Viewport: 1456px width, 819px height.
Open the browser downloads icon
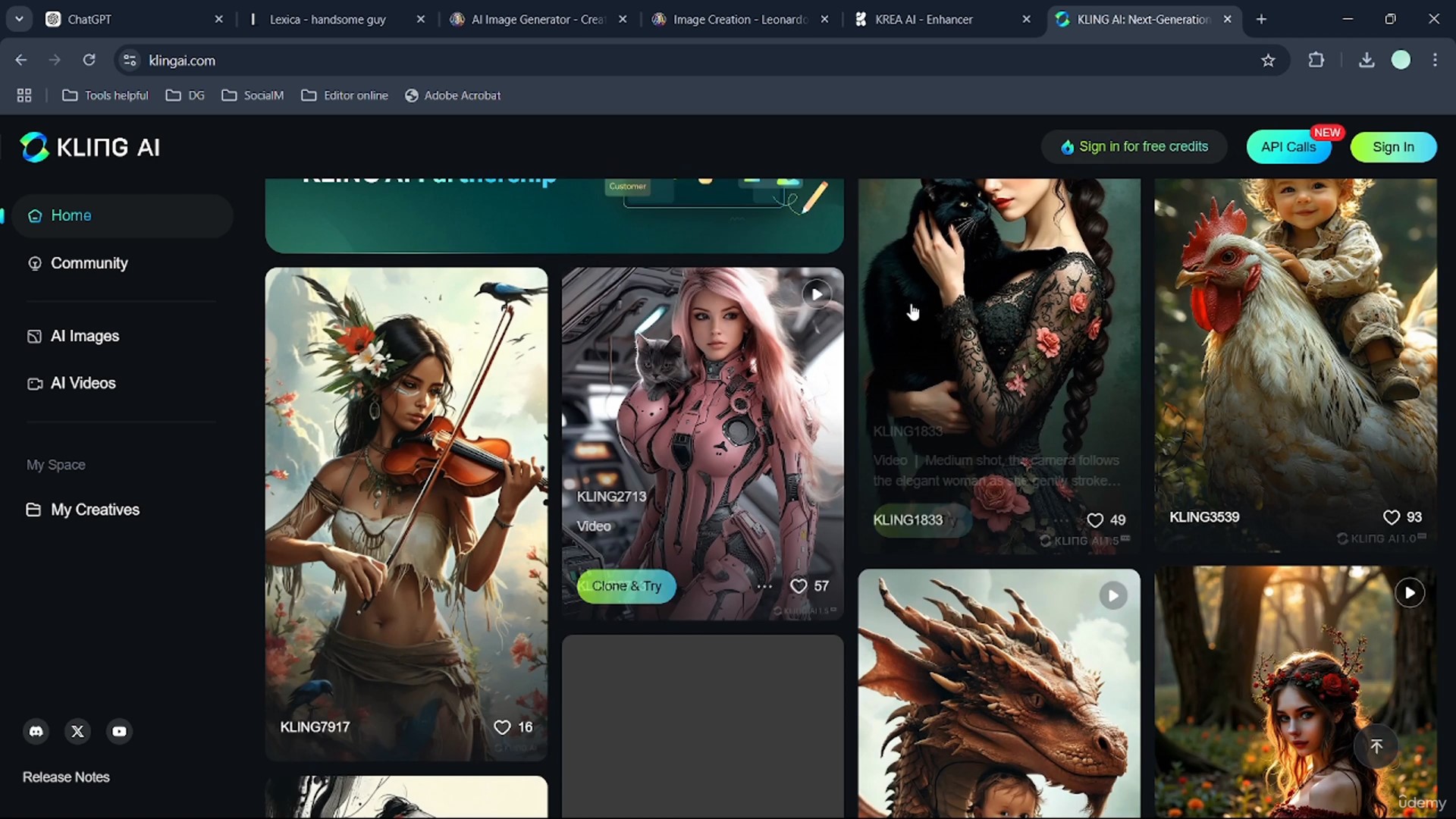[x=1367, y=60]
